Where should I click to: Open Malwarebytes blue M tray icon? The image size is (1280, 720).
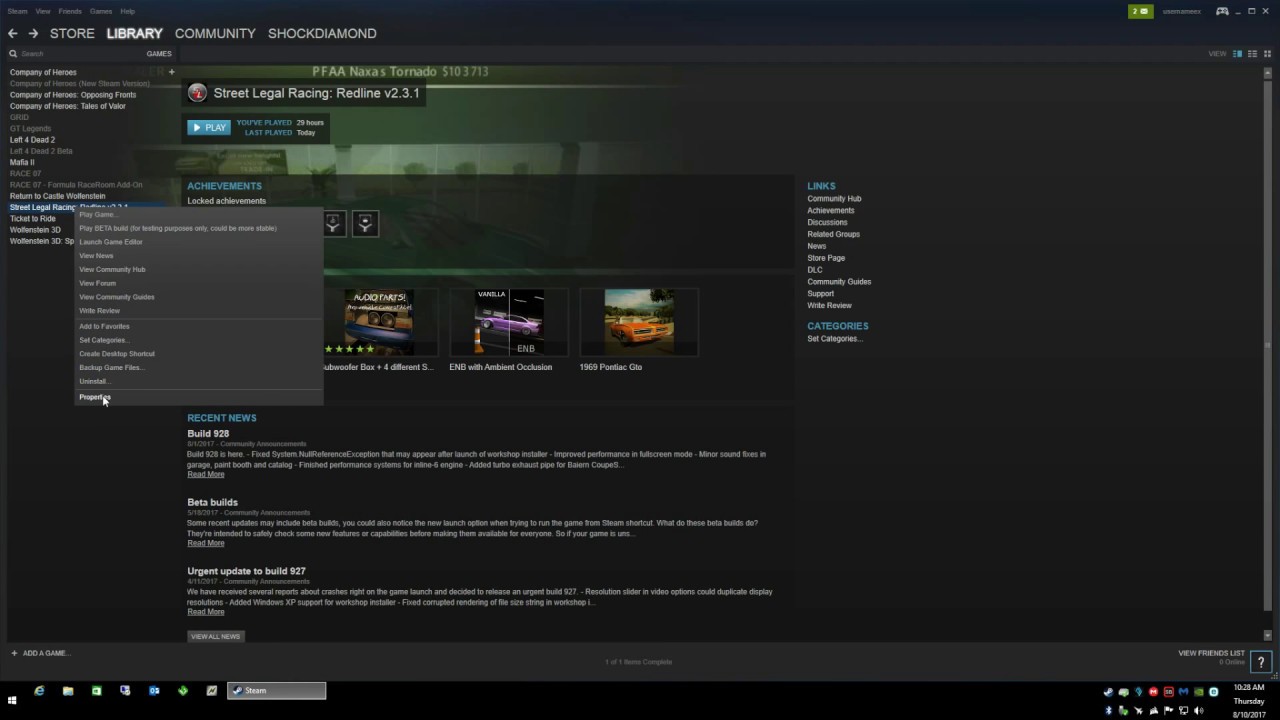1183,691
